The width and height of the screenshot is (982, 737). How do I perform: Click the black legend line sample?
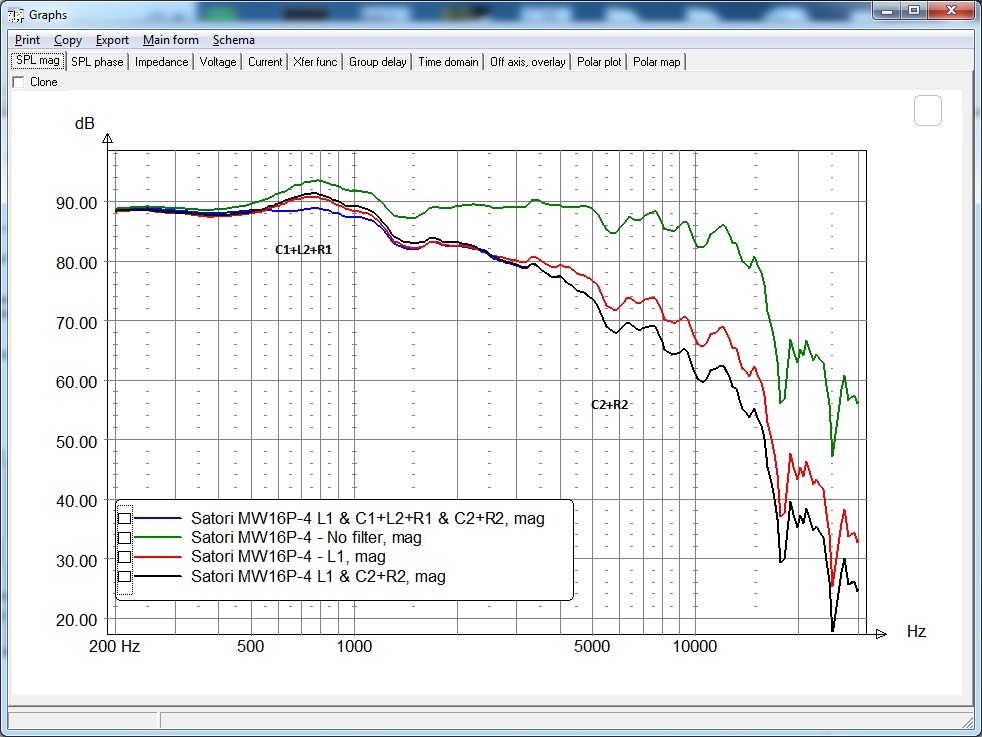[x=158, y=576]
